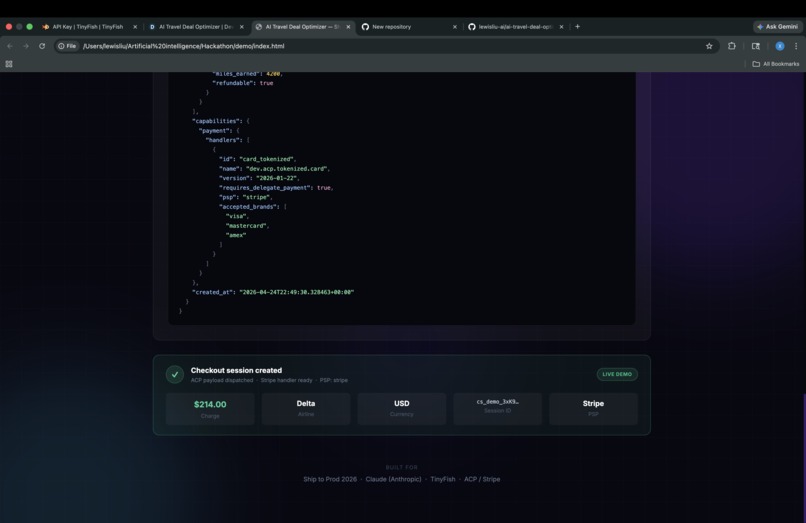The image size is (806, 523).
Task: Click the Ask Gemini button
Action: click(x=777, y=27)
